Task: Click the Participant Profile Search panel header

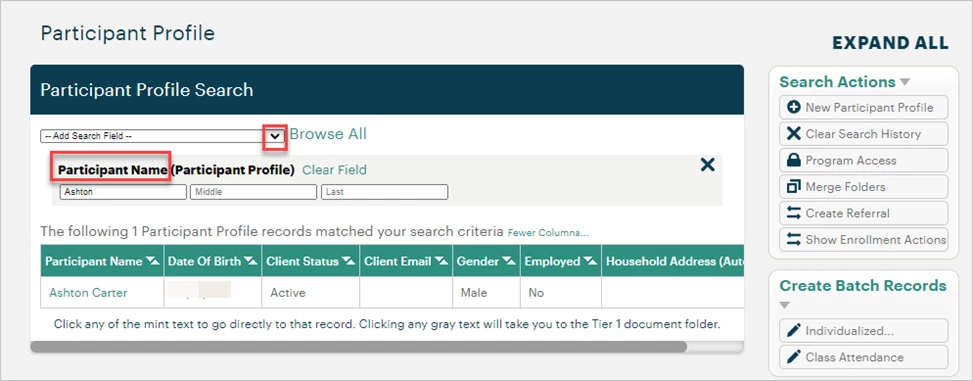Action: point(387,90)
